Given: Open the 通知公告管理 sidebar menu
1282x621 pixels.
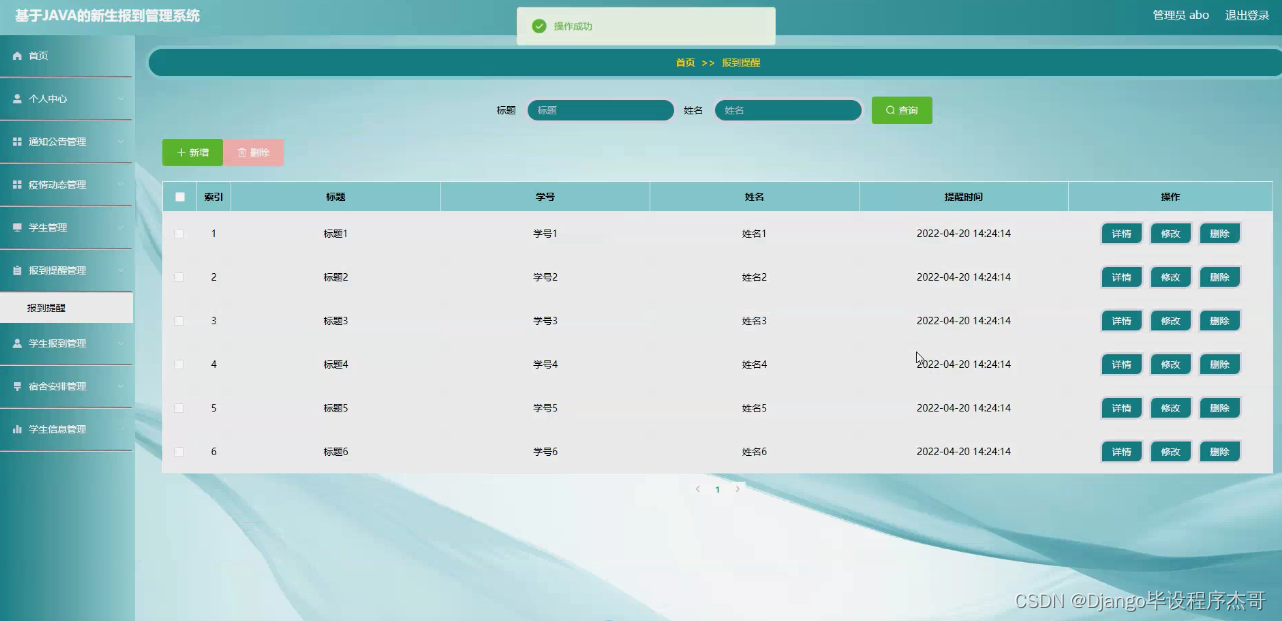Looking at the screenshot, I should pyautogui.click(x=66, y=142).
